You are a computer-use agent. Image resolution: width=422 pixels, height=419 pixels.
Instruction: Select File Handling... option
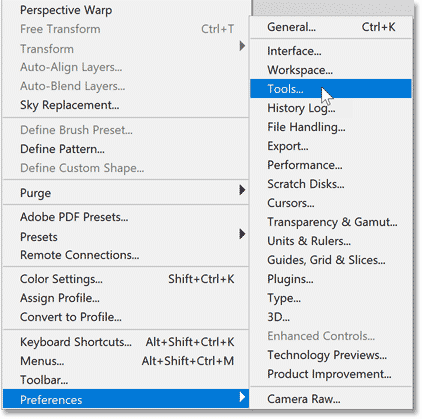point(331,127)
